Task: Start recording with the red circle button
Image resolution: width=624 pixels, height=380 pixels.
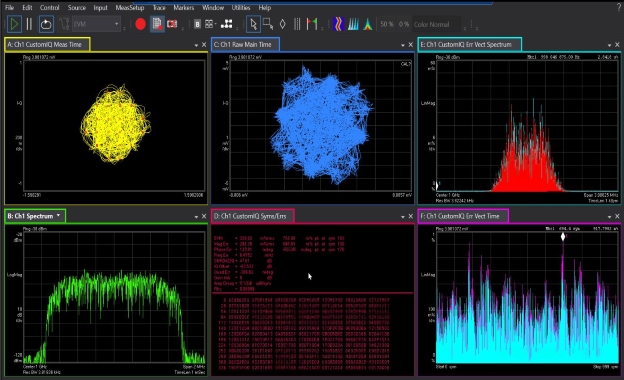Action: point(140,24)
